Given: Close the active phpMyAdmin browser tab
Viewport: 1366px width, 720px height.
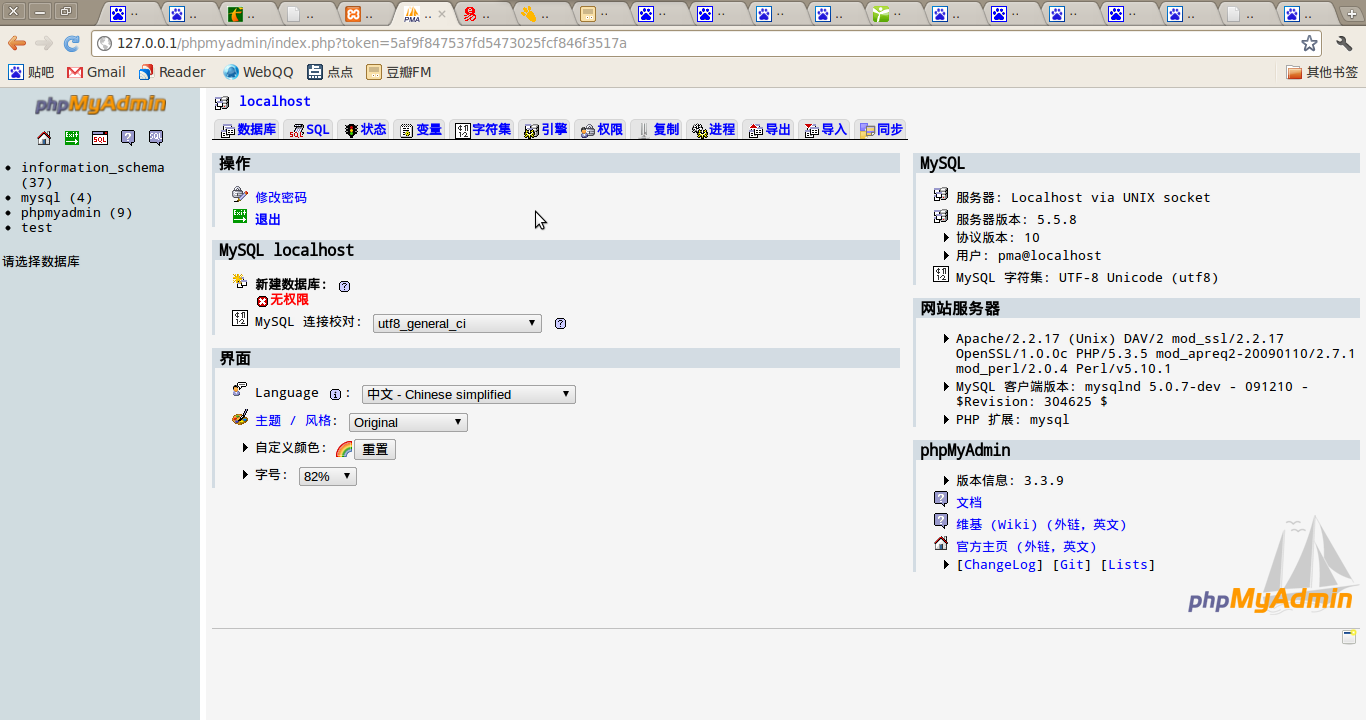Looking at the screenshot, I should (442, 14).
